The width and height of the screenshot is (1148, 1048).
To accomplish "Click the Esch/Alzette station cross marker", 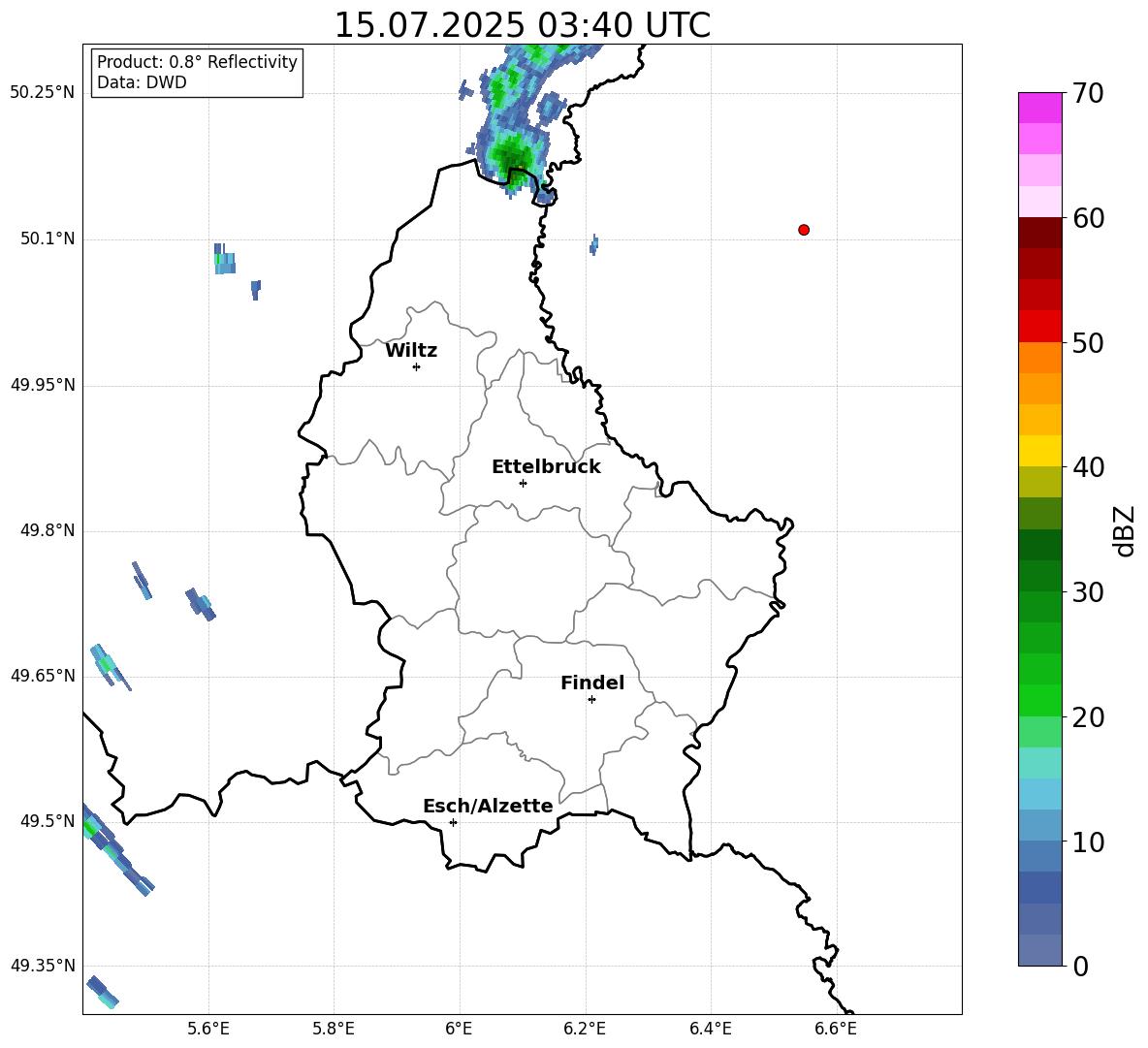I will 453,822.
